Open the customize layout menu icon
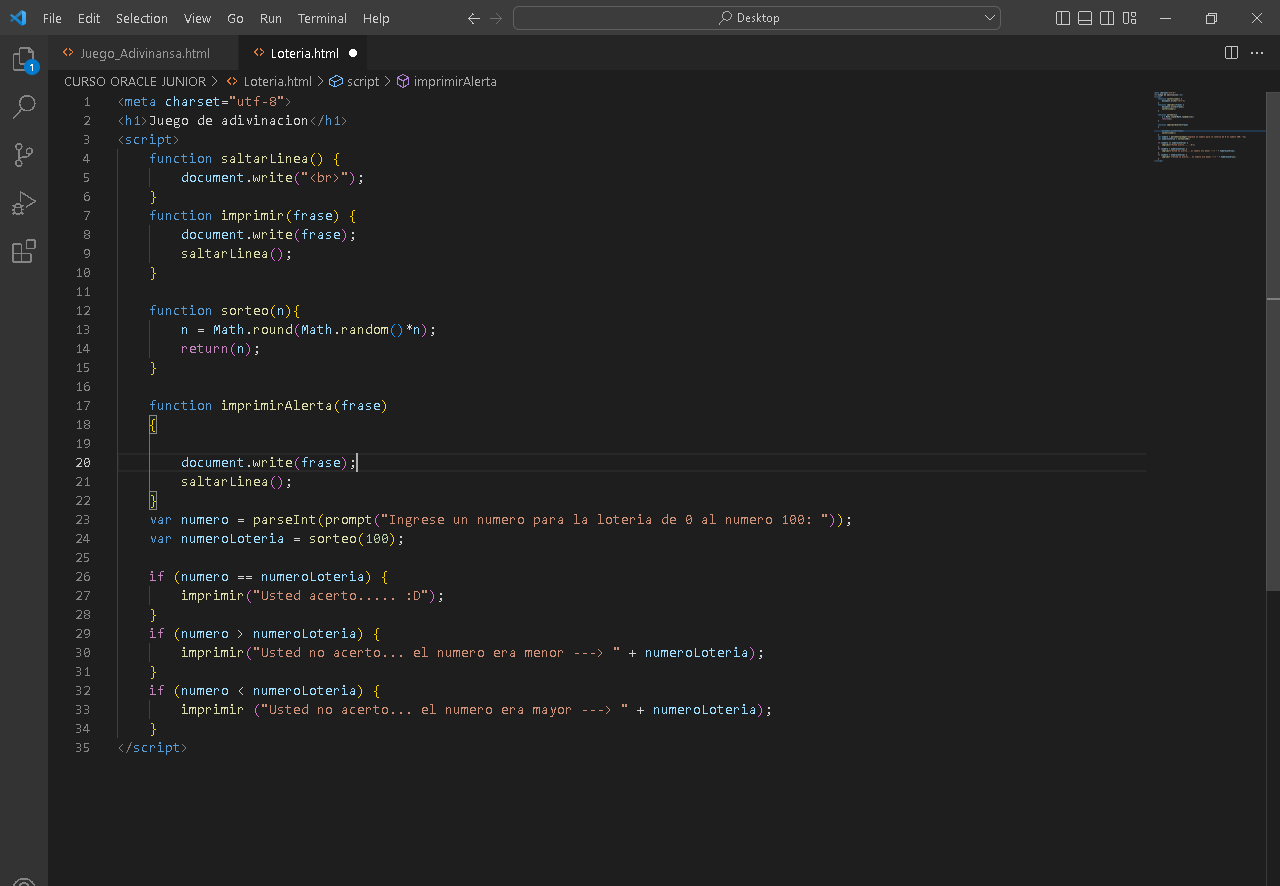The image size is (1280, 886). tap(1129, 18)
